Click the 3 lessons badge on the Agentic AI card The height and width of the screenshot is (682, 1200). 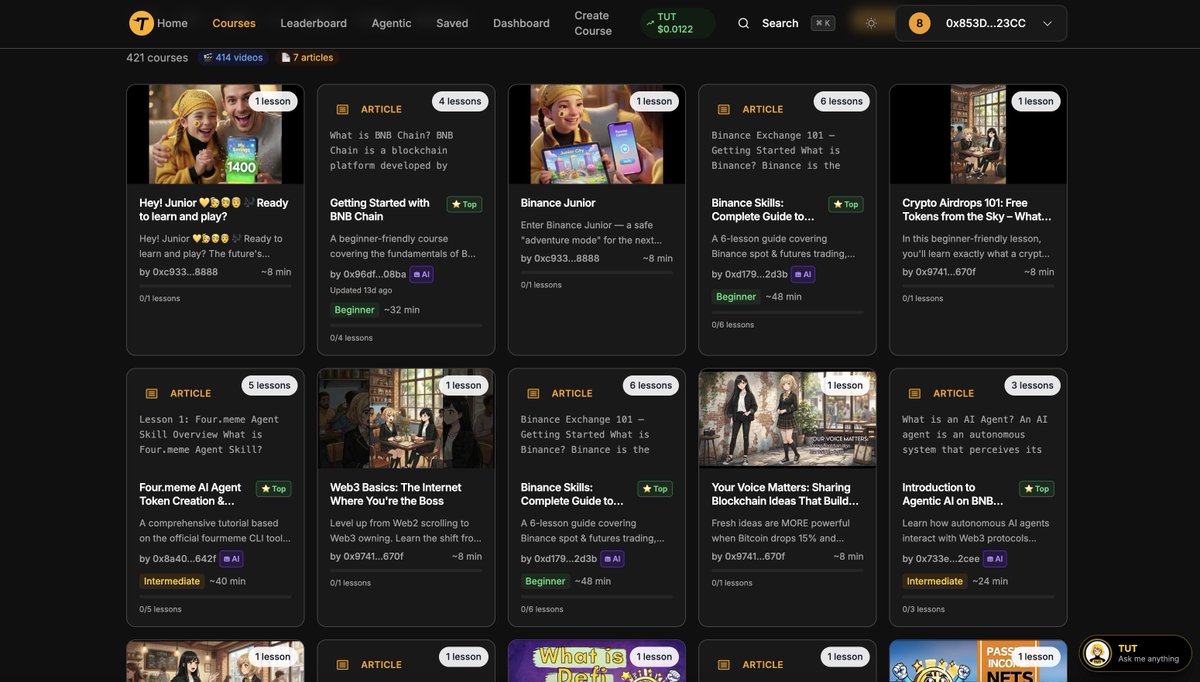(x=1032, y=385)
